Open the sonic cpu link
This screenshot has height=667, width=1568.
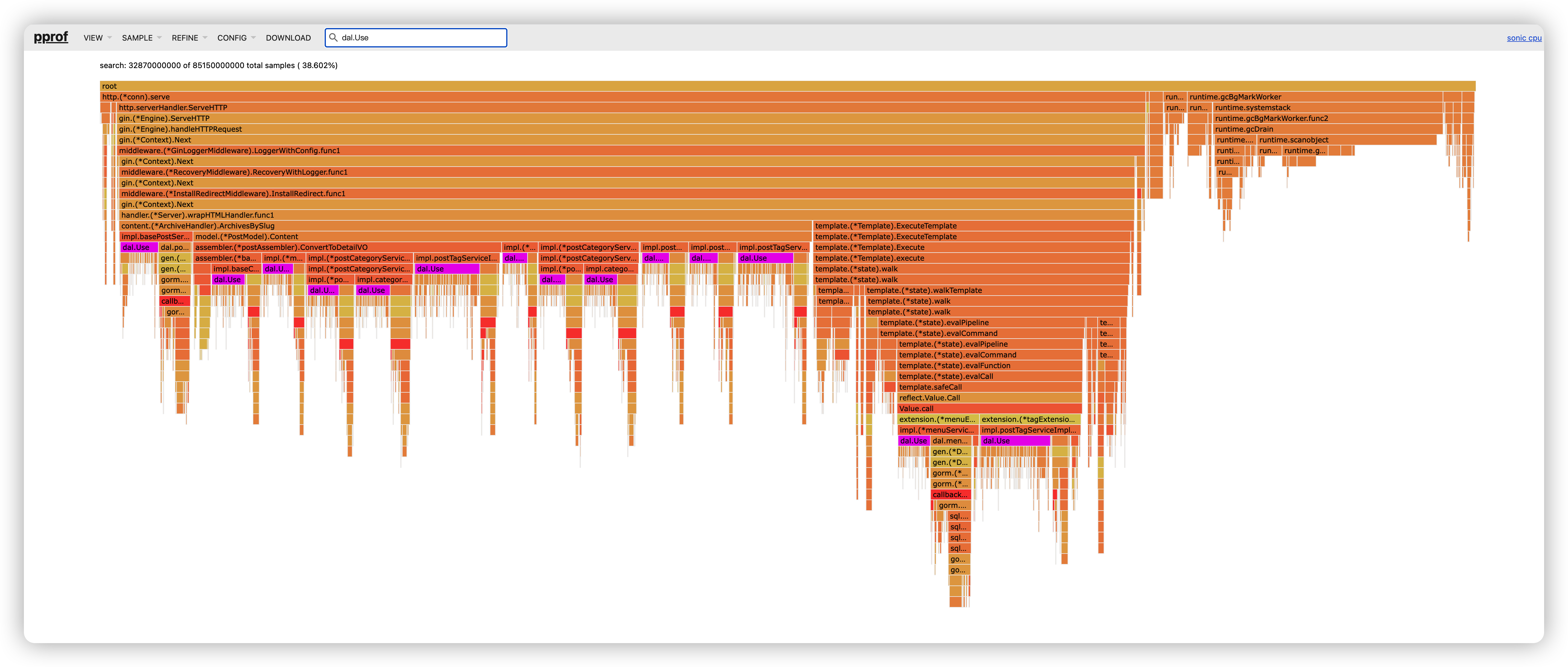(1523, 38)
